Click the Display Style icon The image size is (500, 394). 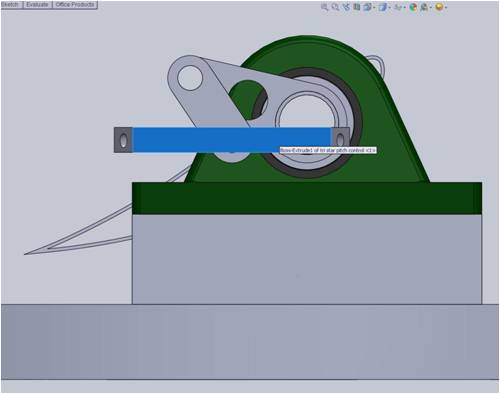click(382, 7)
